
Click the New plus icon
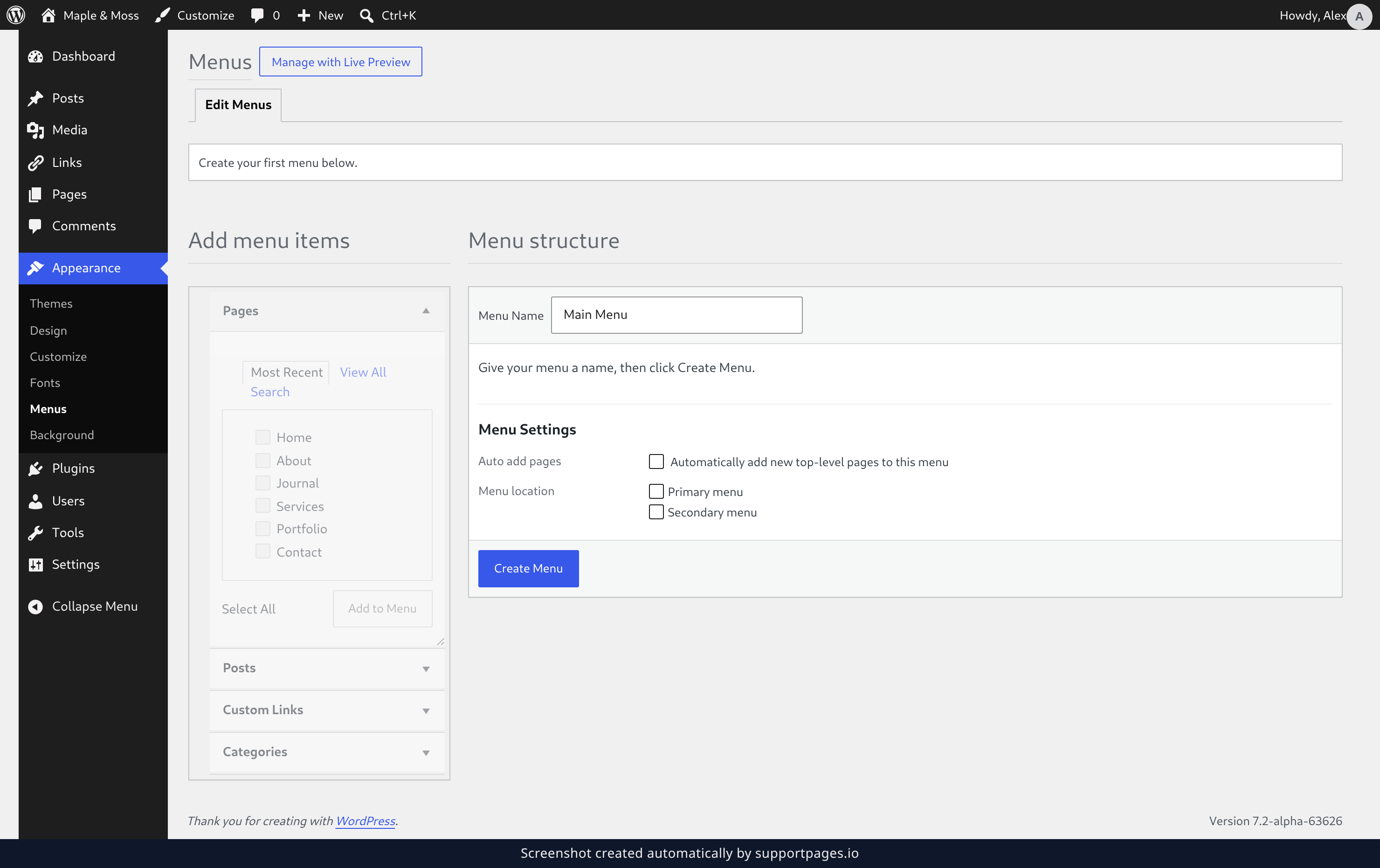point(304,15)
